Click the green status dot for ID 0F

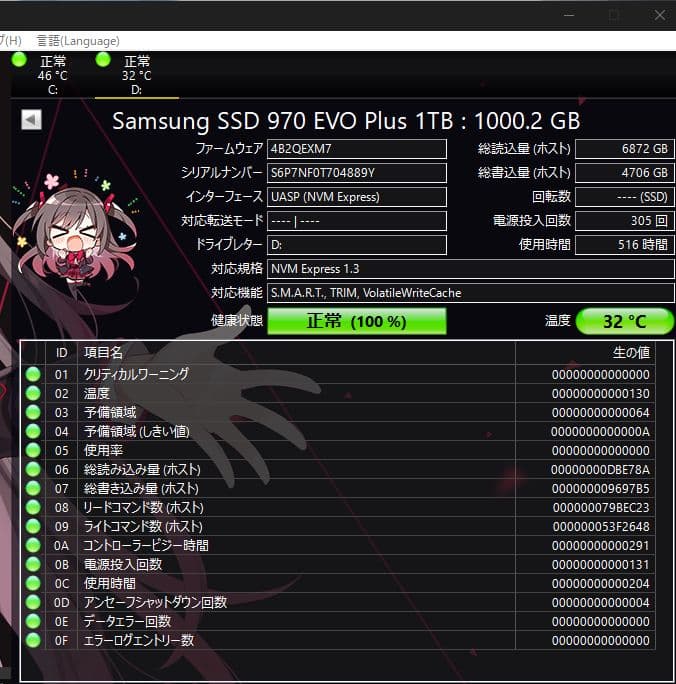click(x=33, y=640)
